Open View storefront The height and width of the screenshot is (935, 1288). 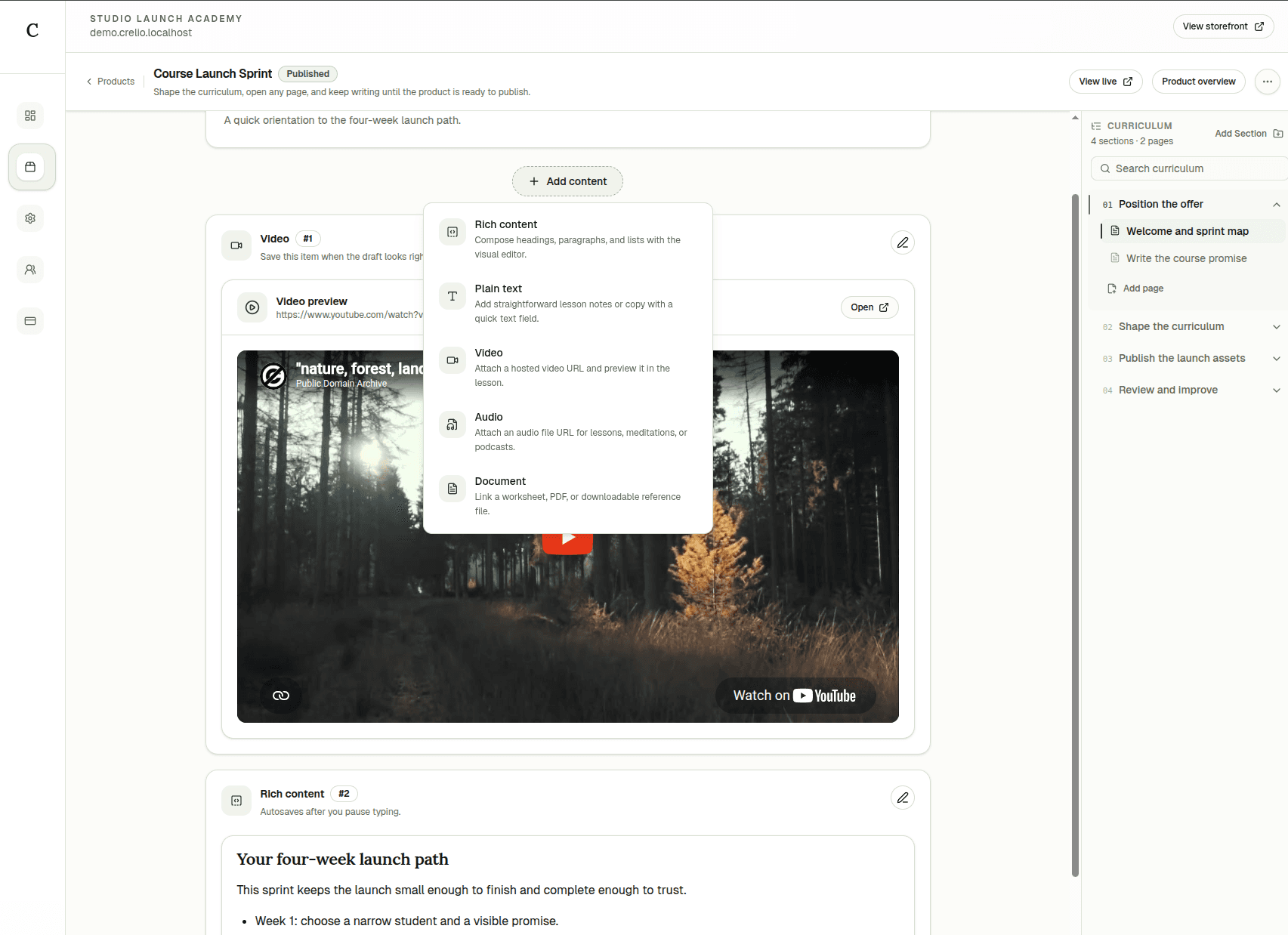tap(1223, 26)
